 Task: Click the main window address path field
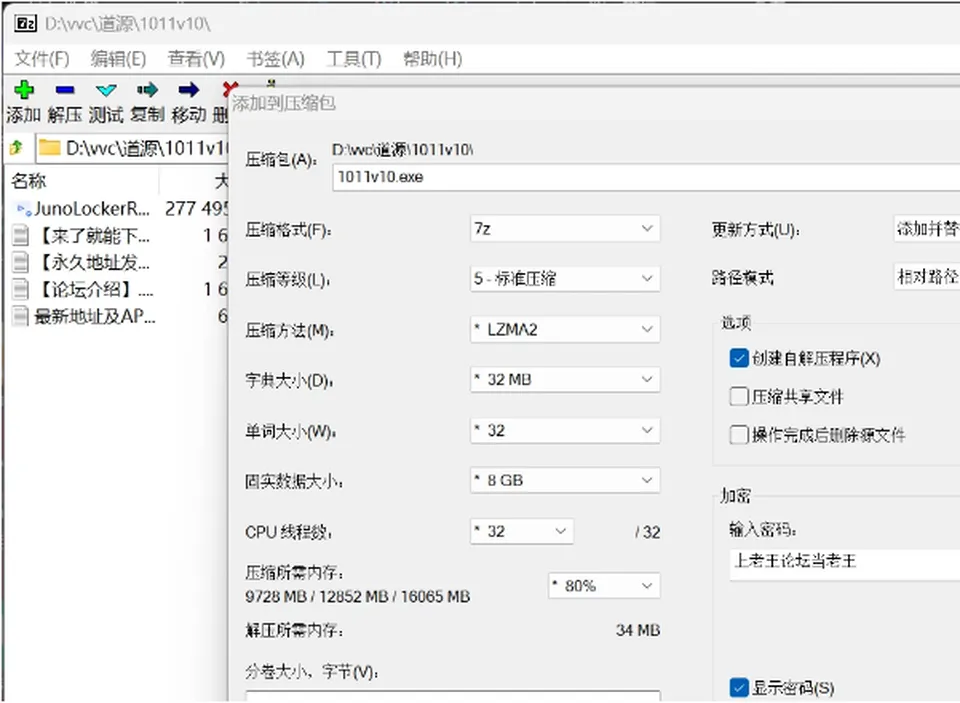(132, 148)
